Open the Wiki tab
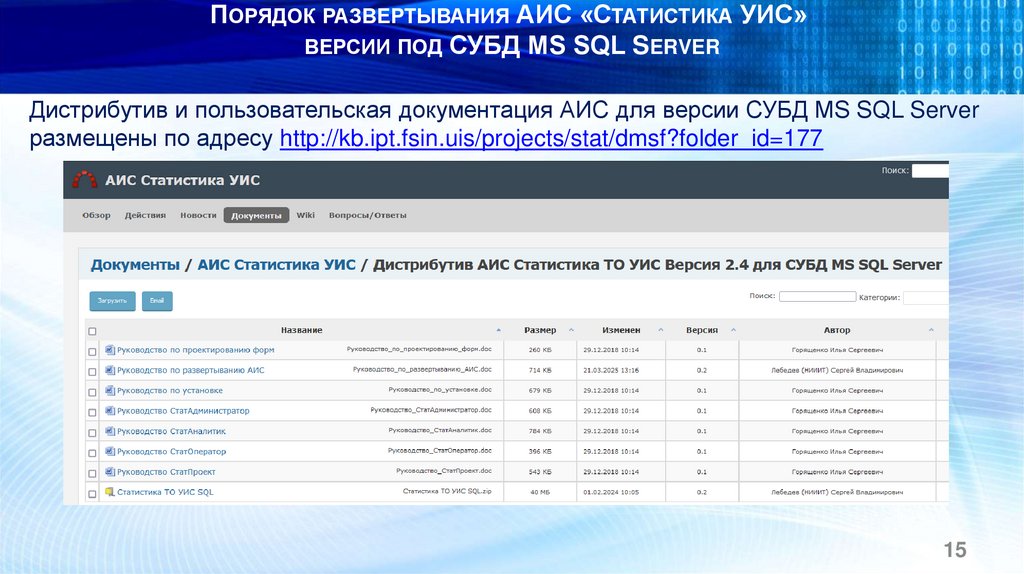Viewport: 1024px width, 574px height. [305, 215]
